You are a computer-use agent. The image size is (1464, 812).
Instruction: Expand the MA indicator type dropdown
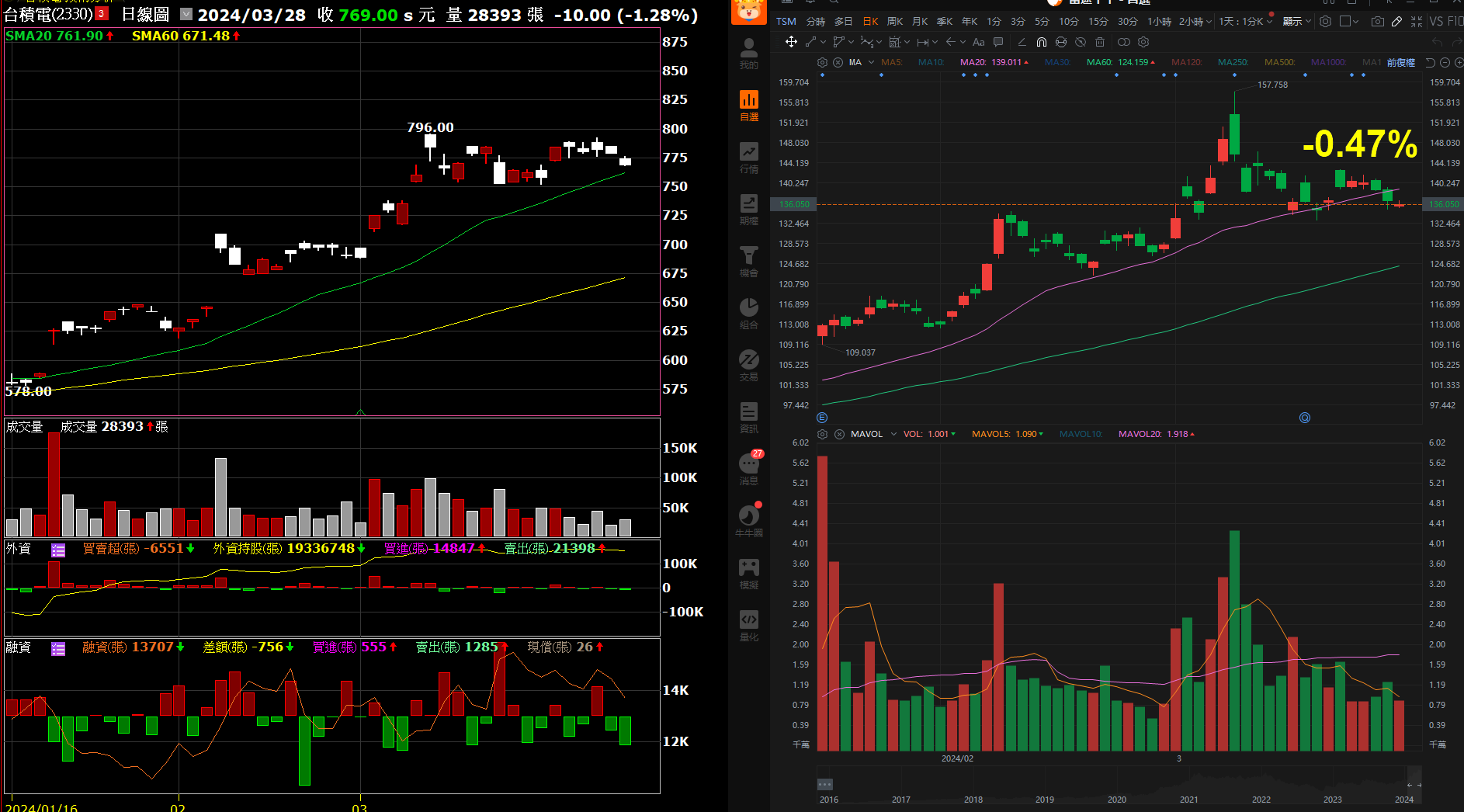click(871, 62)
